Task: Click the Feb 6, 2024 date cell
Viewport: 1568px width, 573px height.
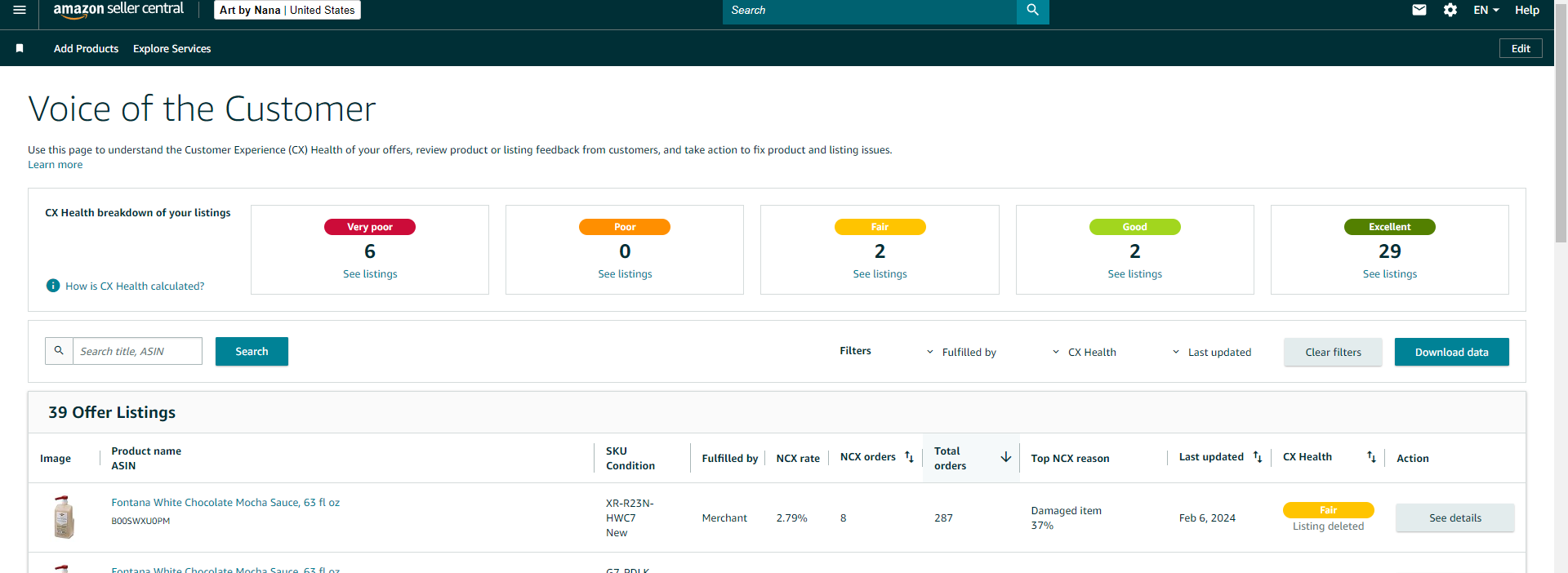Action: click(x=1207, y=517)
